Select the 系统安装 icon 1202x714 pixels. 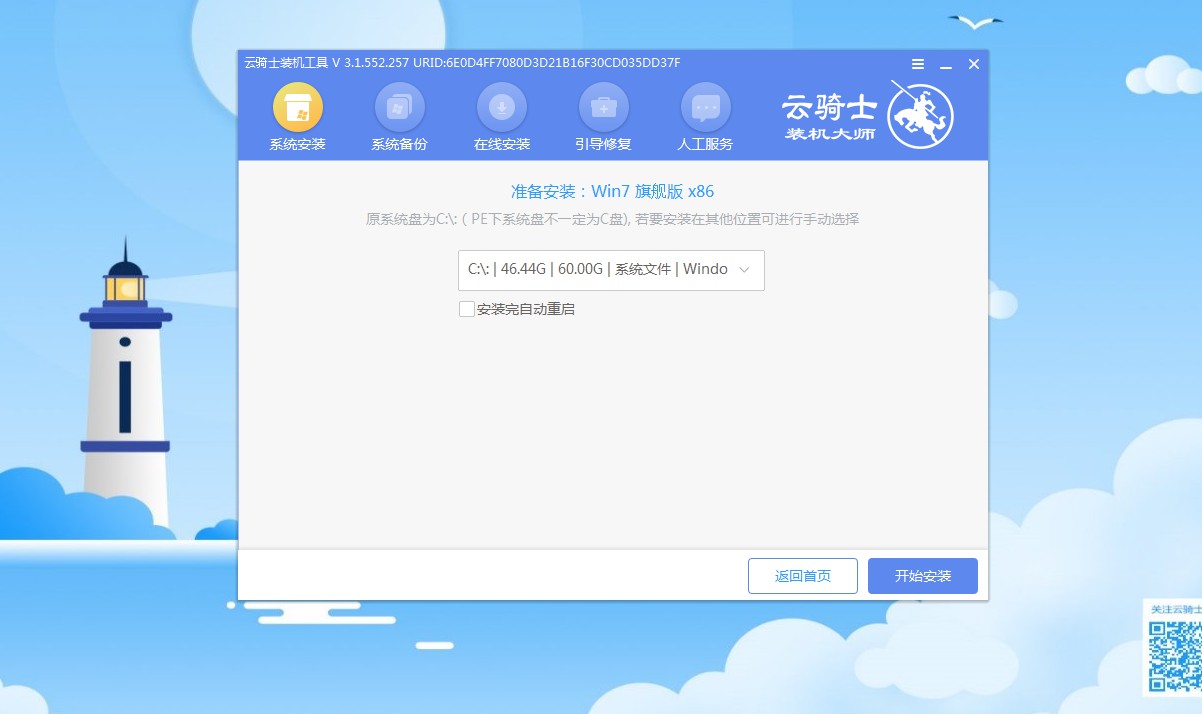click(298, 107)
